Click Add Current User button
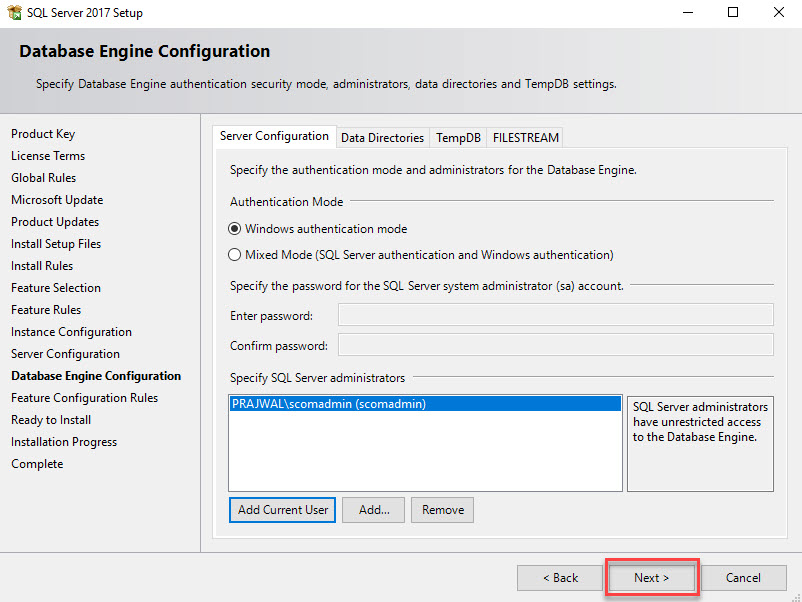The width and height of the screenshot is (802, 602). pyautogui.click(x=282, y=510)
